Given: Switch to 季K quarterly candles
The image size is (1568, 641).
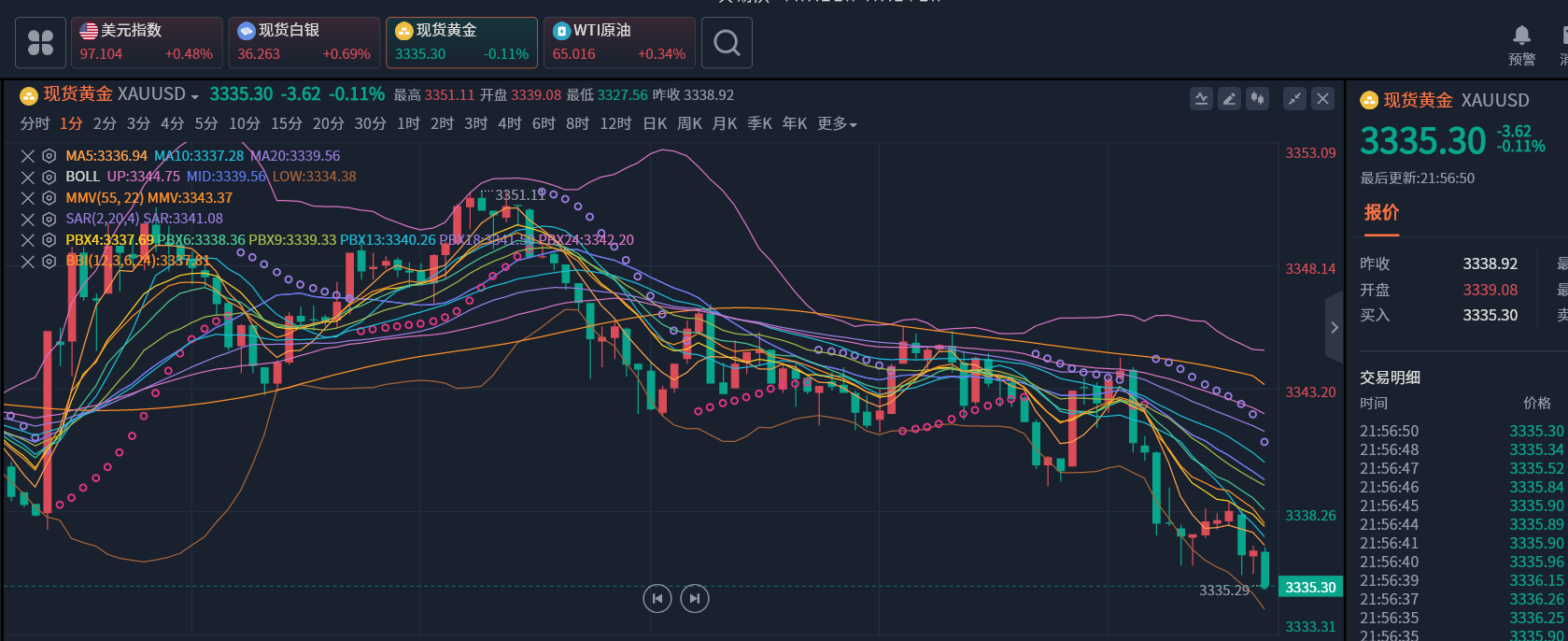Looking at the screenshot, I should tap(759, 123).
